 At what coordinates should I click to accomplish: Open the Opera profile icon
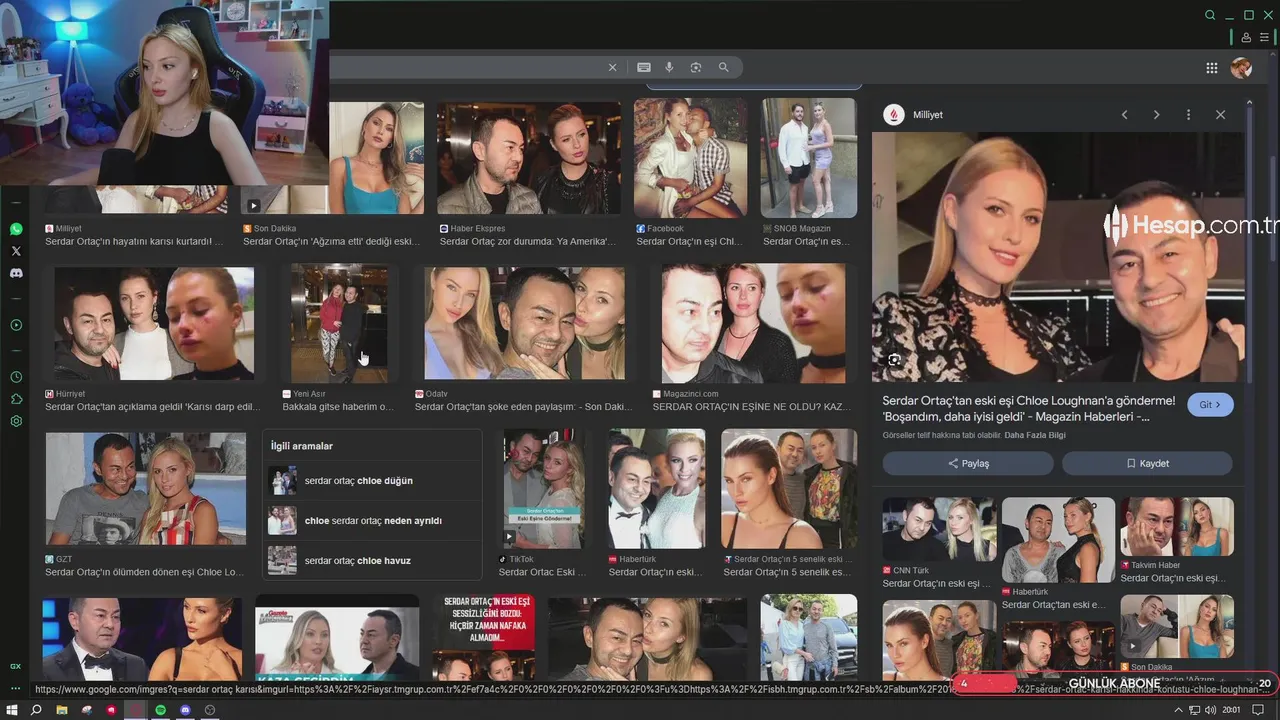pyautogui.click(x=1246, y=37)
